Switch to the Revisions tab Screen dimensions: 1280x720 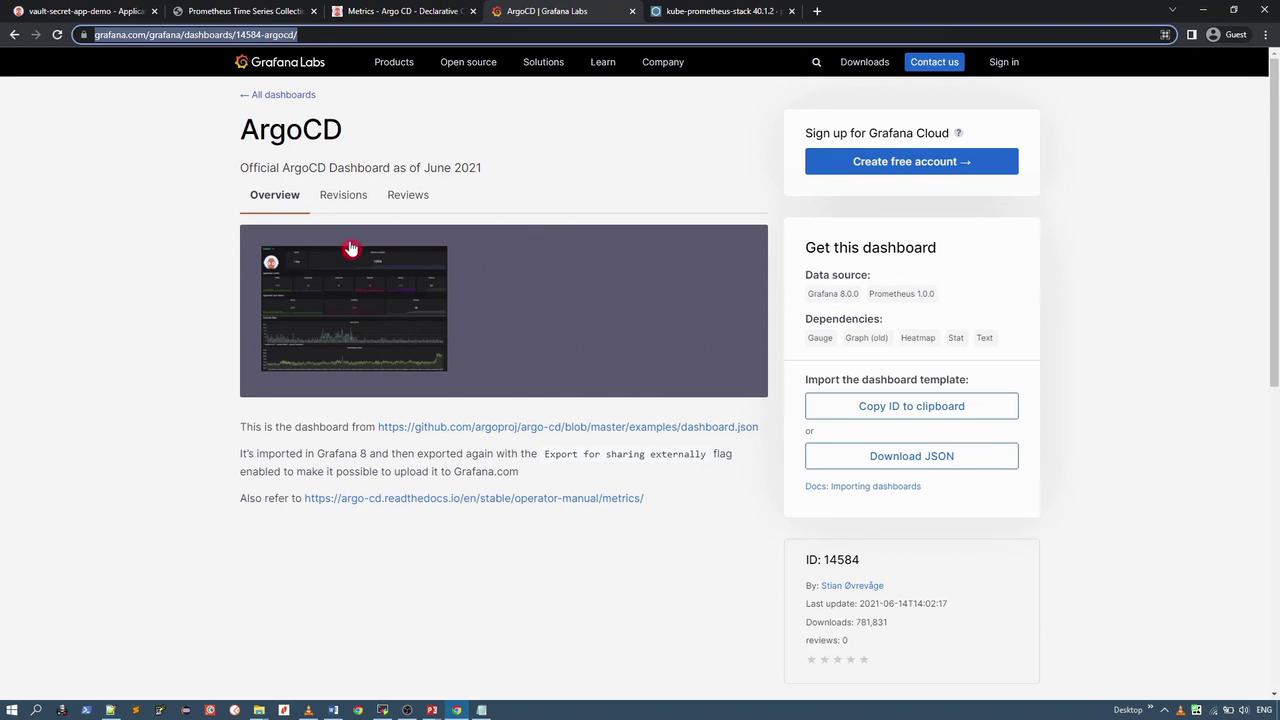point(343,195)
